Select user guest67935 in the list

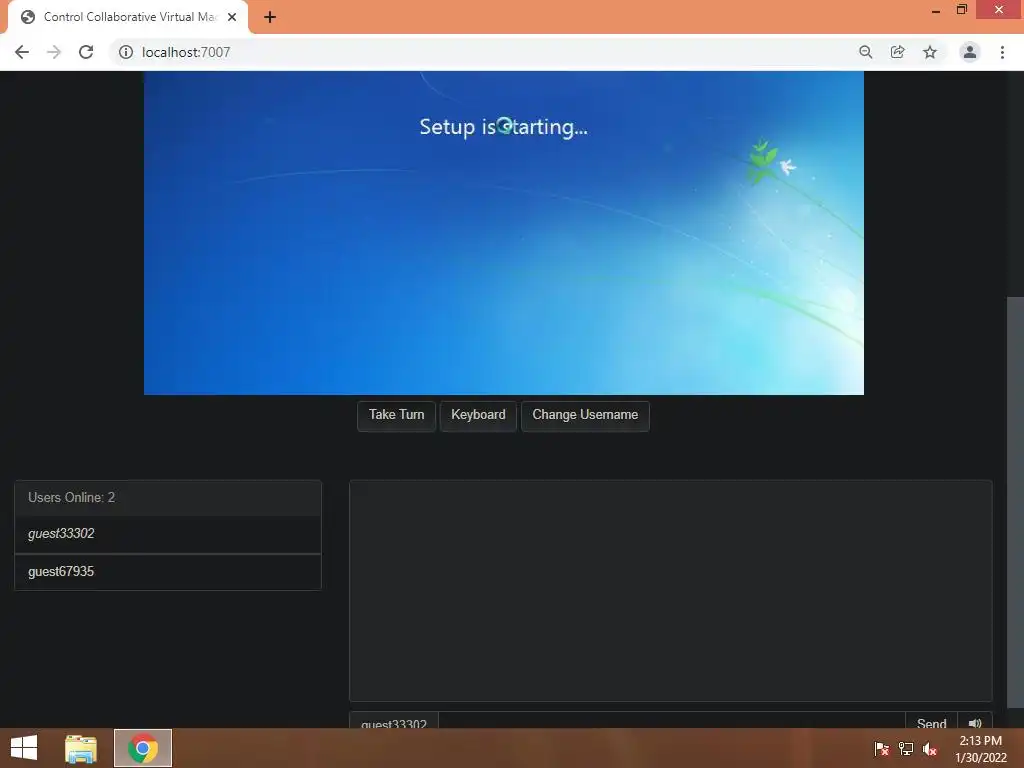coord(168,572)
